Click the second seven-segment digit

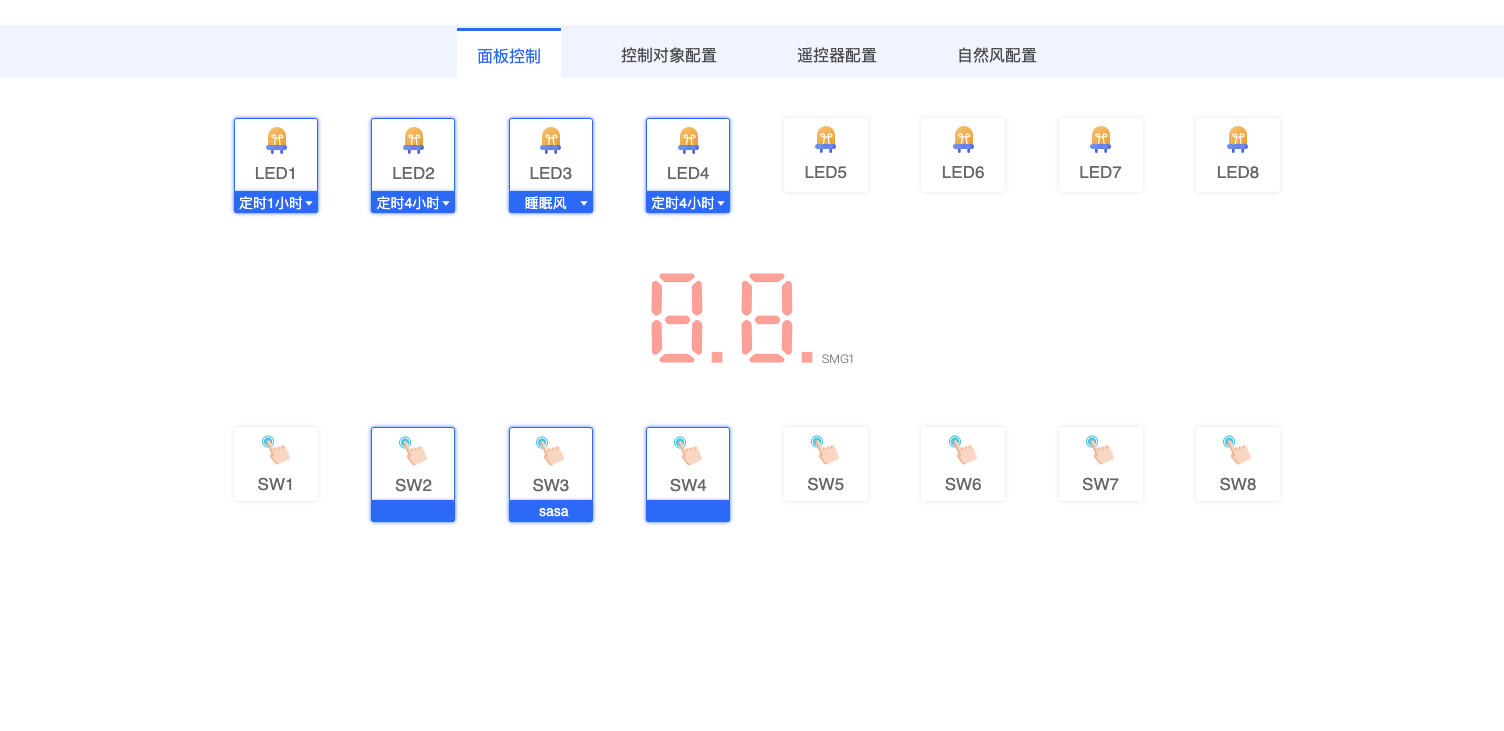(767, 317)
